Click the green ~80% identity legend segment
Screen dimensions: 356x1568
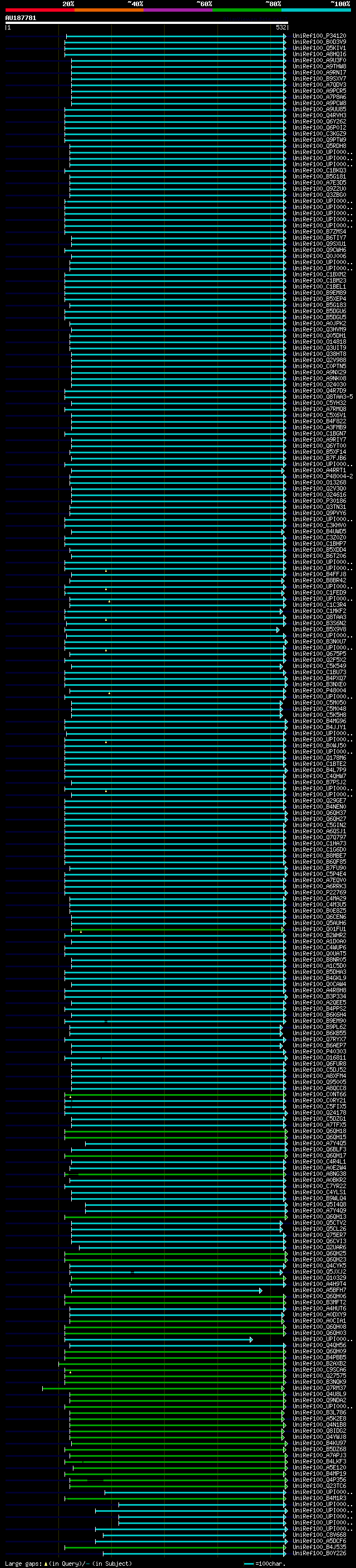pos(247,10)
